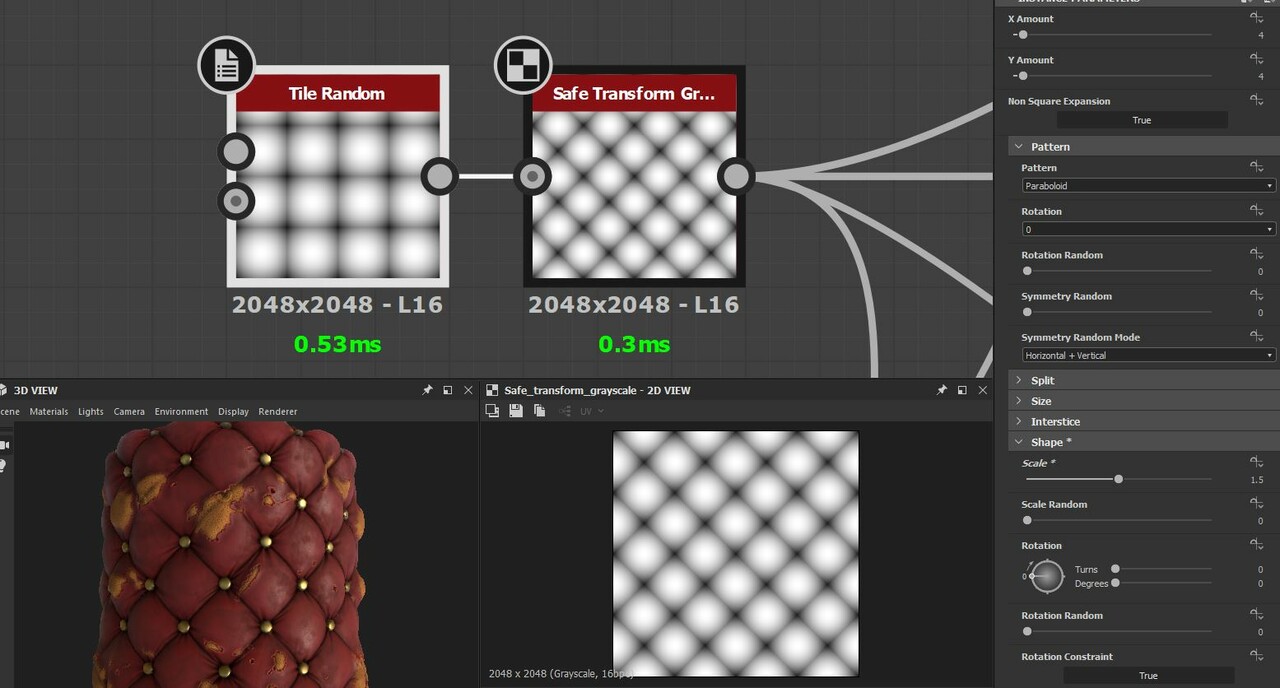This screenshot has height=688, width=1280.
Task: Open the Rotation dropdown showing 0
Action: pos(1148,230)
